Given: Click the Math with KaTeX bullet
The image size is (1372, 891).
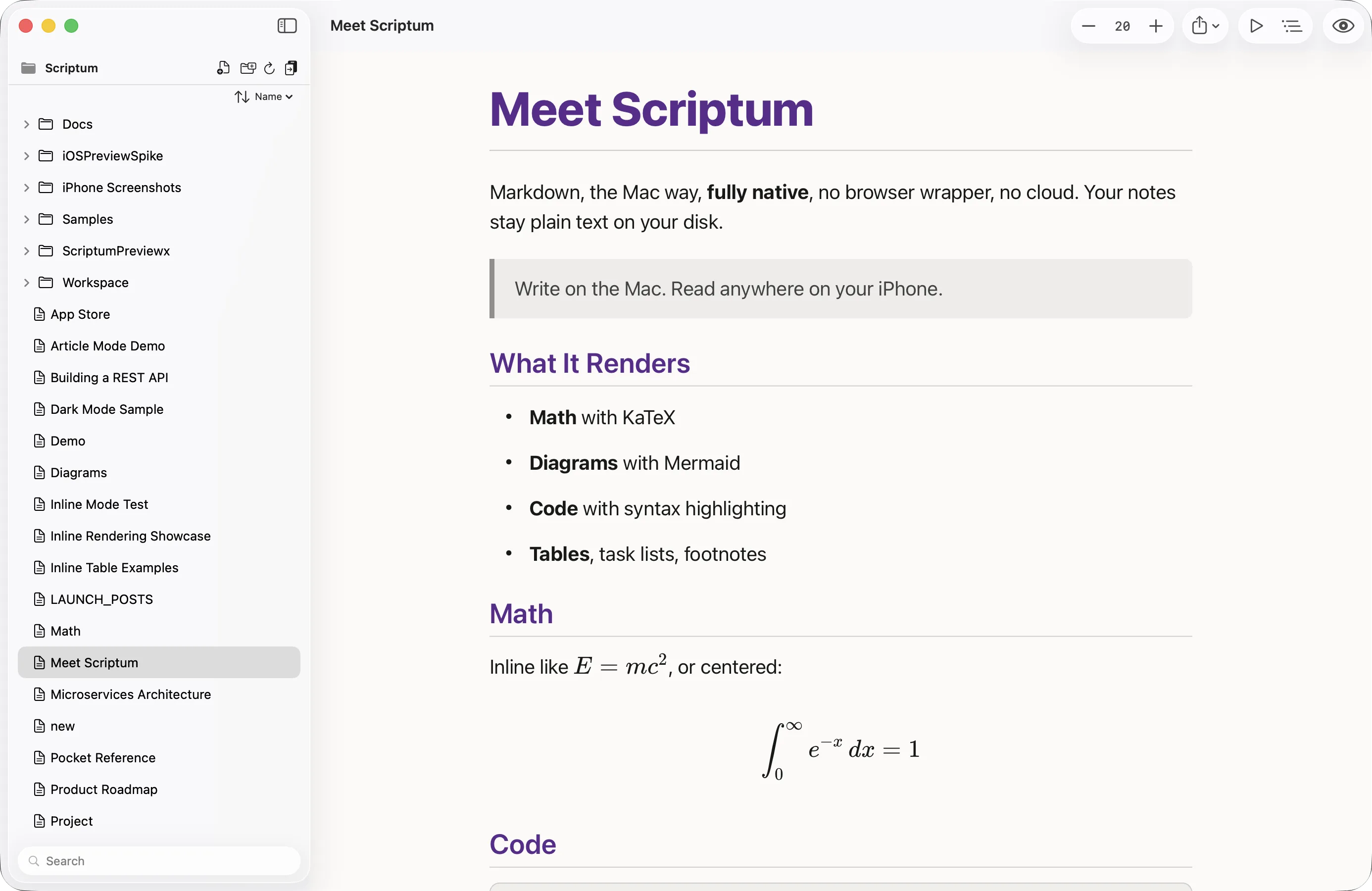Looking at the screenshot, I should click(x=602, y=418).
